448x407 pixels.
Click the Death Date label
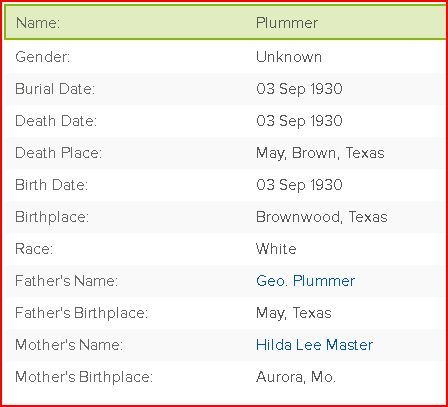56,121
